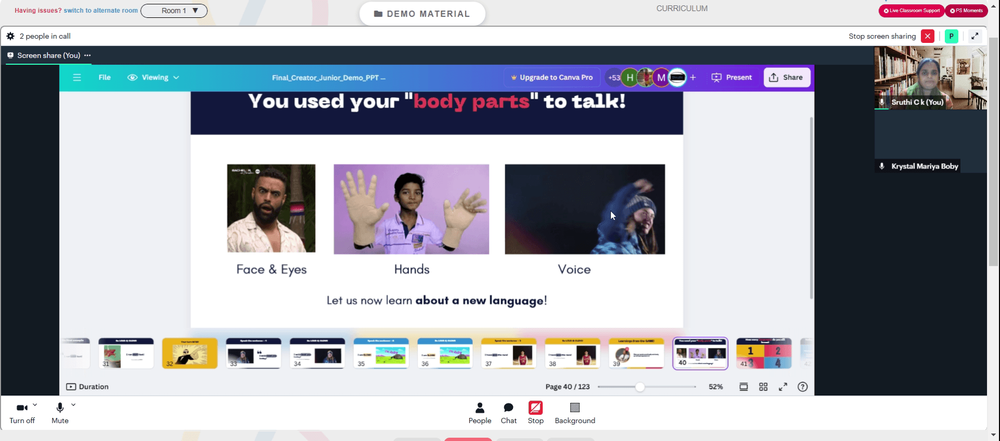1000x441 pixels.
Task: Mute the microphone
Action: [60, 413]
